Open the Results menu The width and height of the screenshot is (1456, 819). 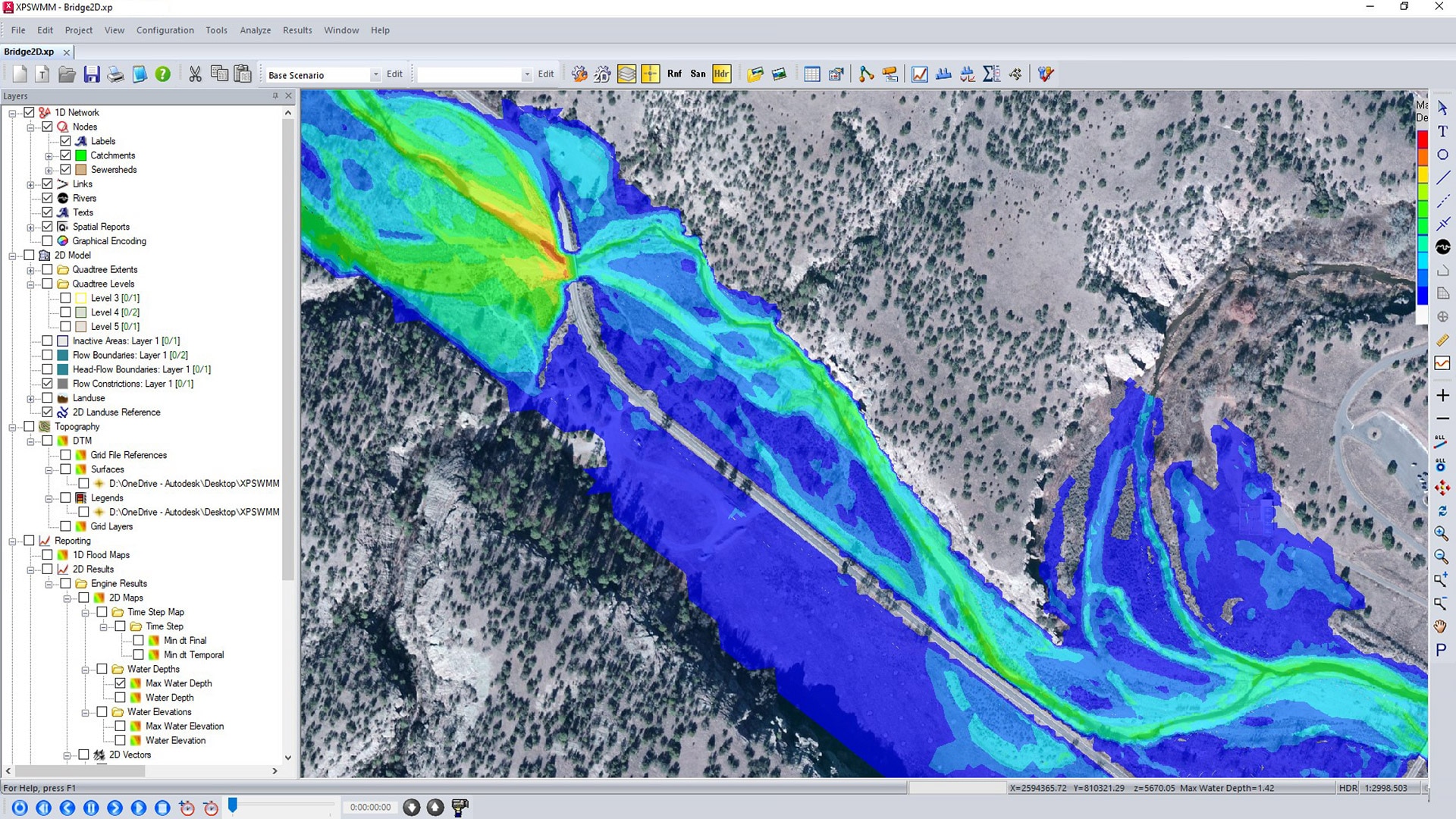tap(297, 30)
